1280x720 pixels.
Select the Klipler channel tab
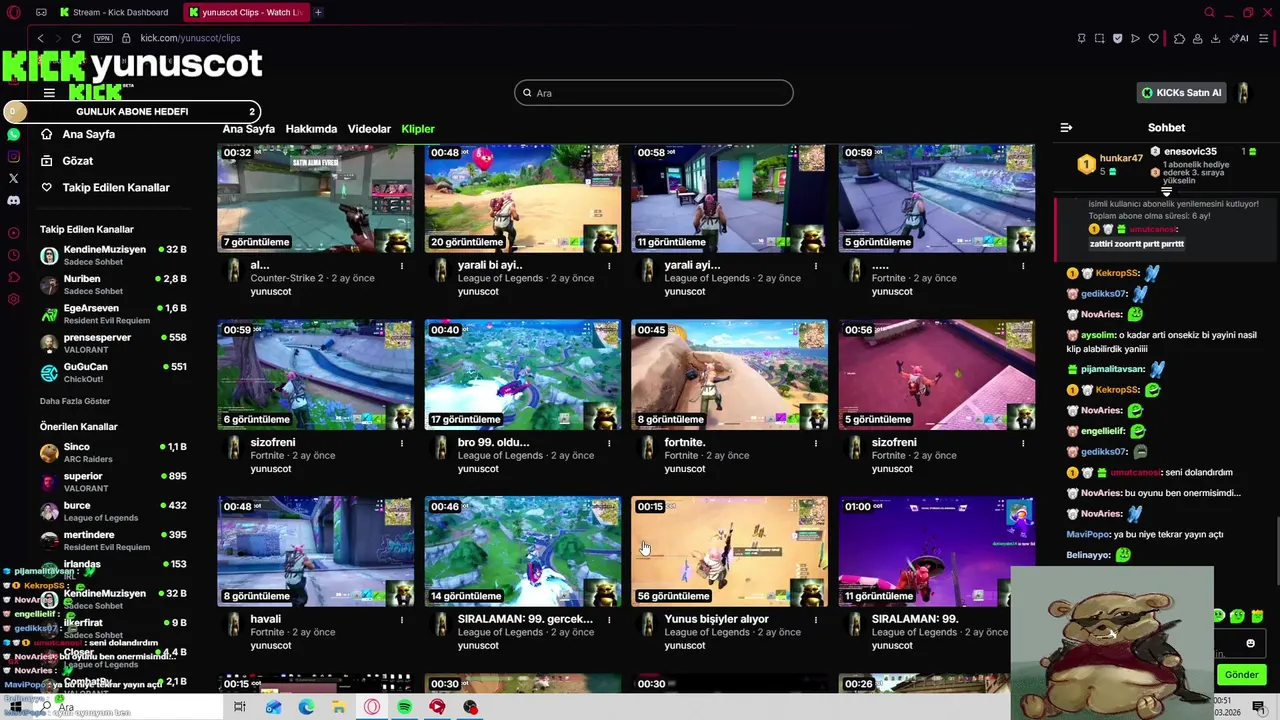[418, 129]
